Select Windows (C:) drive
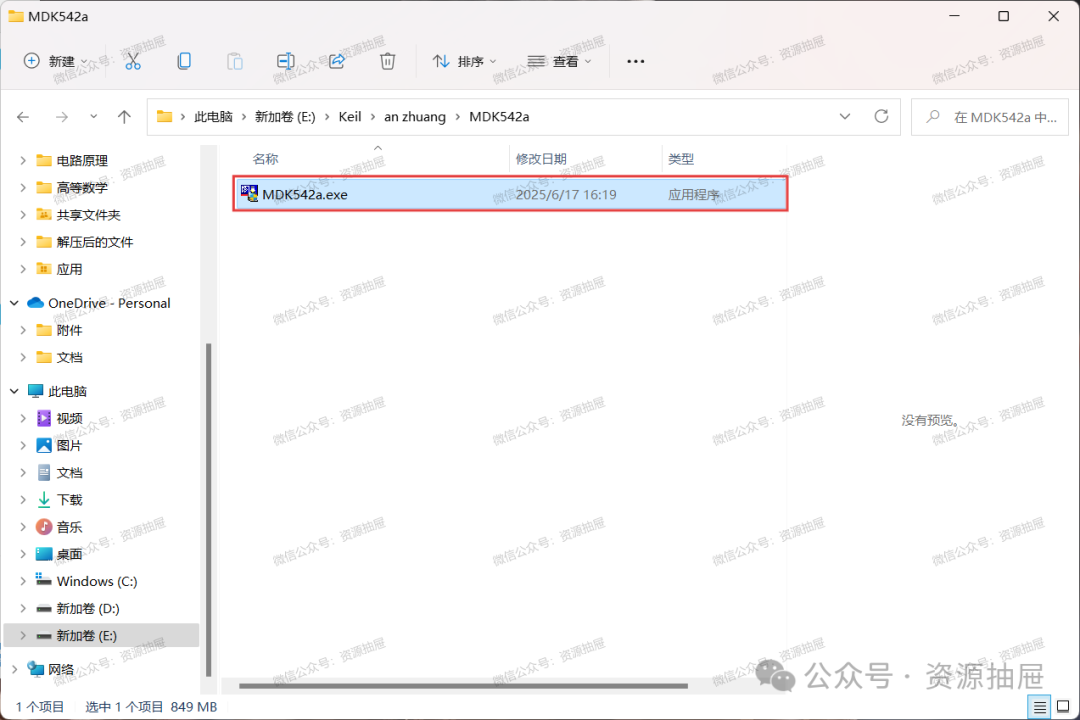 [x=96, y=582]
